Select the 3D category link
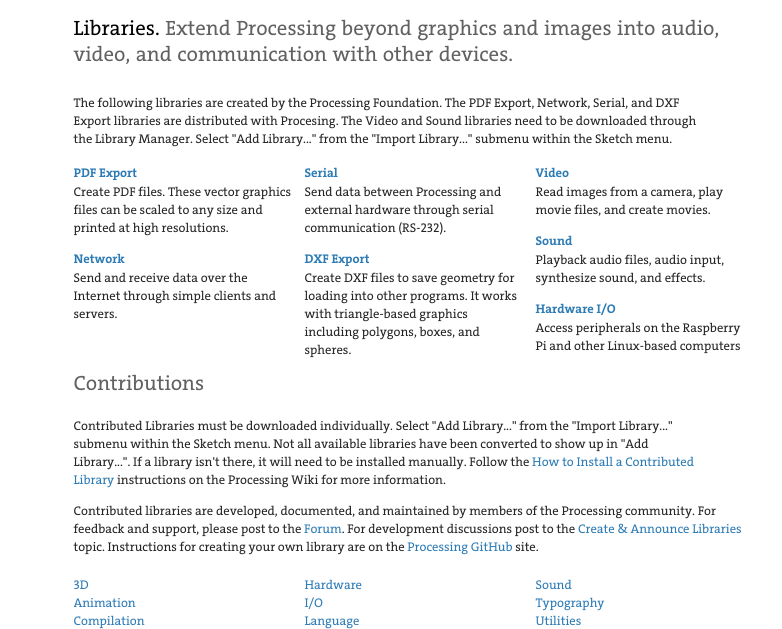Image resolution: width=782 pixels, height=629 pixels. (x=81, y=585)
